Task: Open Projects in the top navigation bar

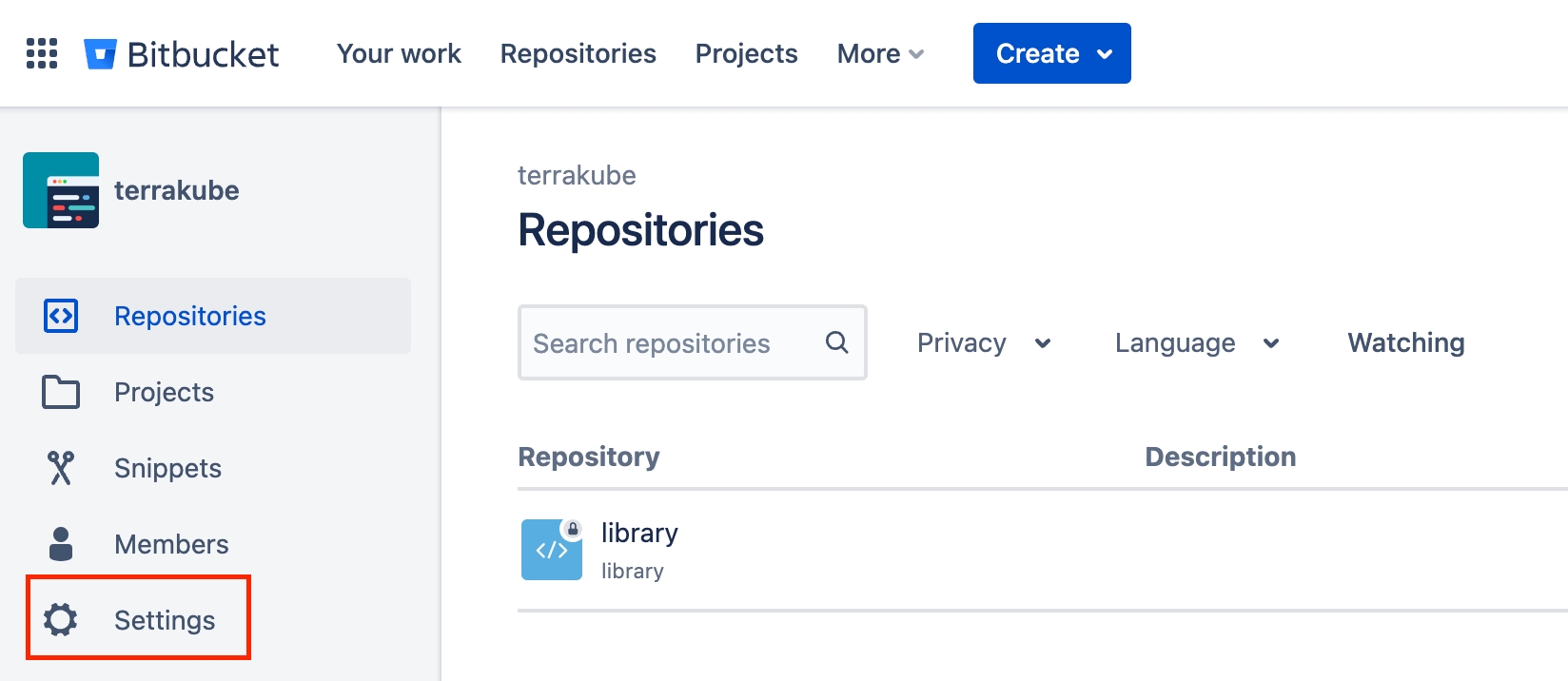Action: point(746,54)
